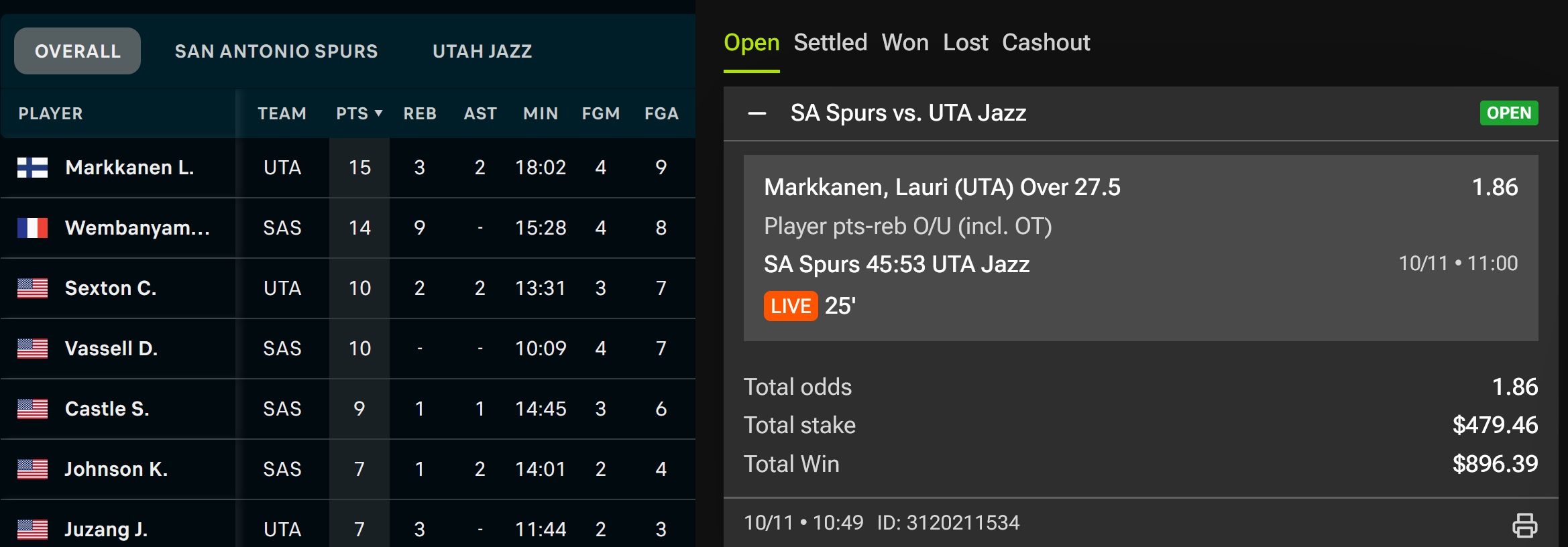The width and height of the screenshot is (1568, 547).
Task: View the Cashout tab
Action: (1046, 43)
